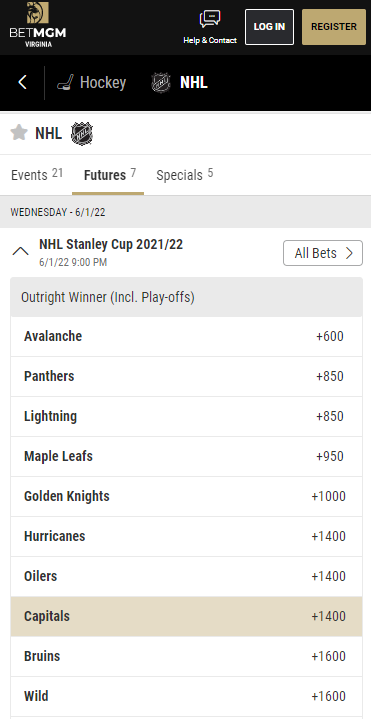Click the LOG IN button
Viewport: 371px width, 719px height.
(269, 27)
